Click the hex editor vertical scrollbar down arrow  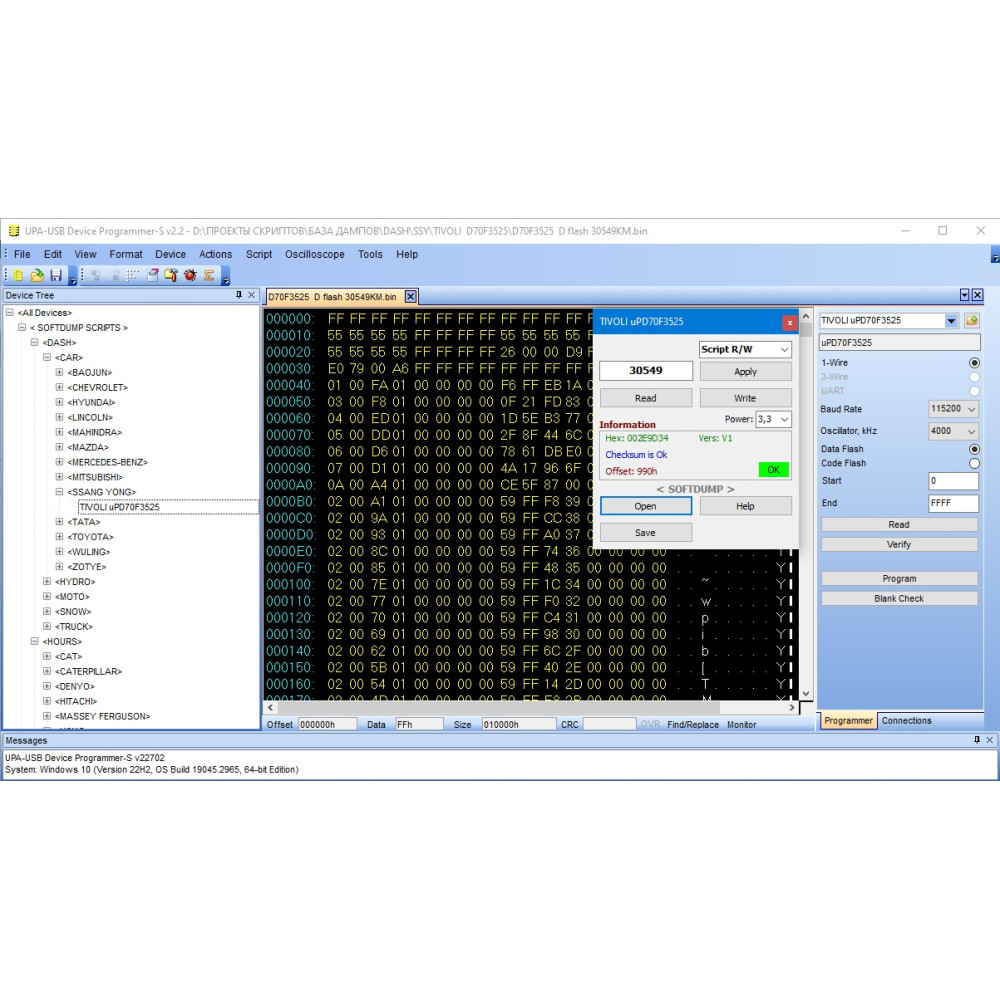(806, 694)
